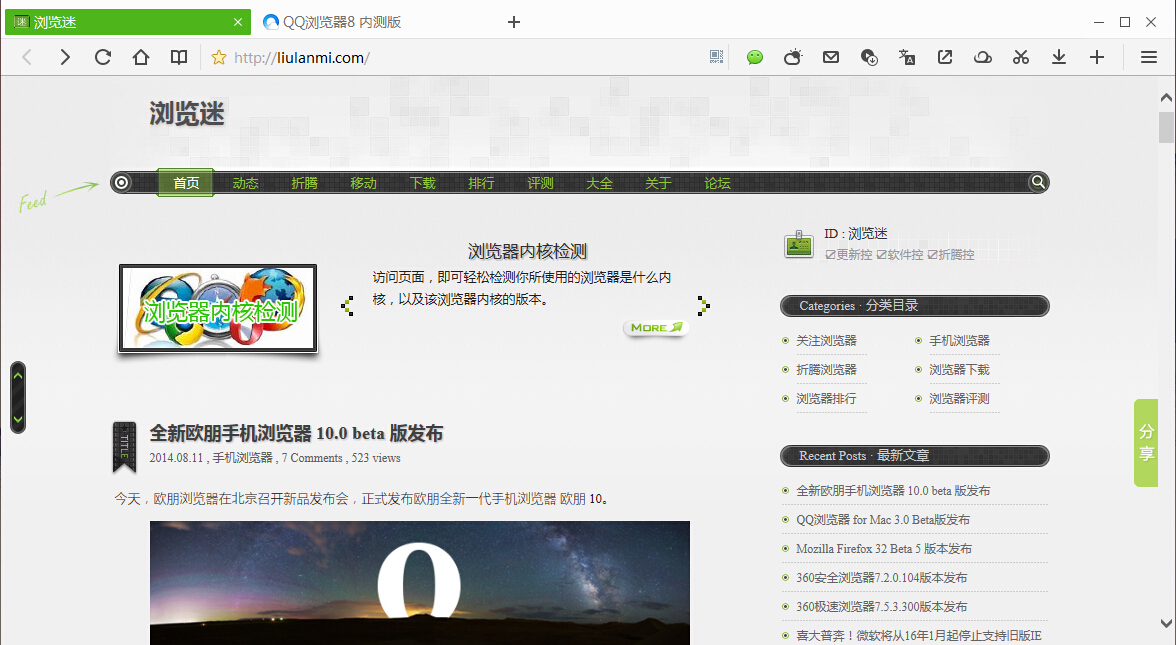Open the hamburger main menu
Image resolution: width=1176 pixels, height=645 pixels.
1149,57
